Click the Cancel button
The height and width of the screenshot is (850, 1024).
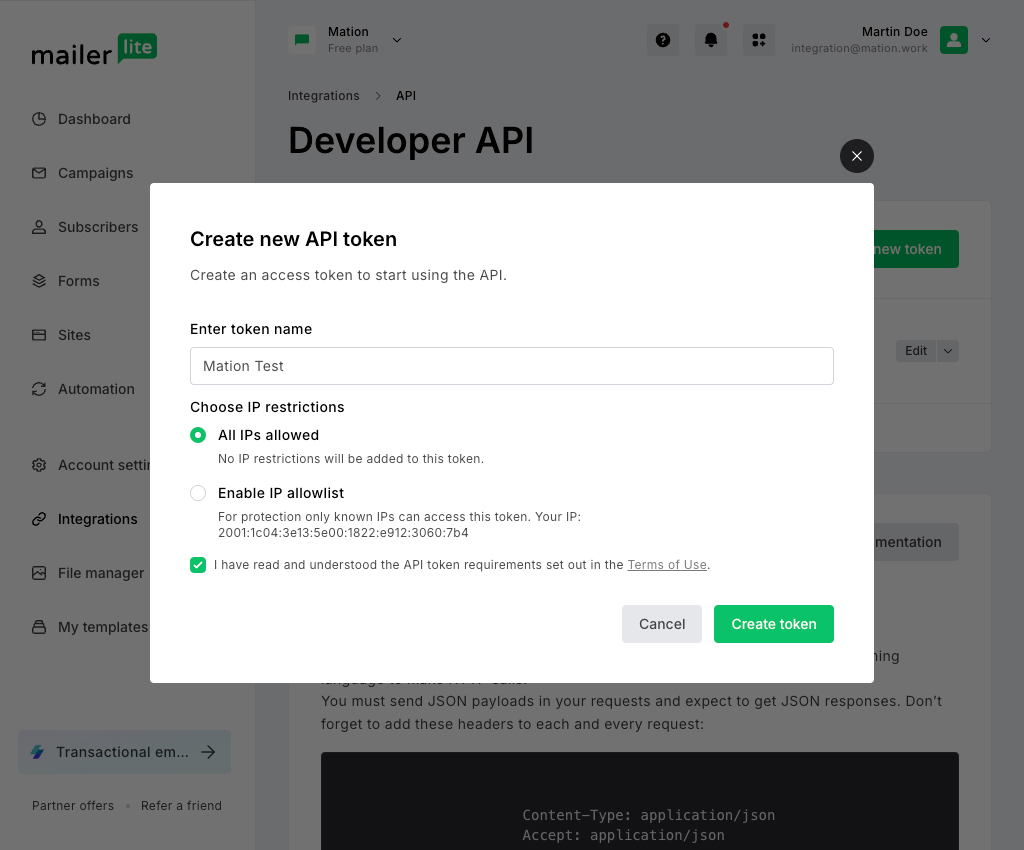pos(662,624)
